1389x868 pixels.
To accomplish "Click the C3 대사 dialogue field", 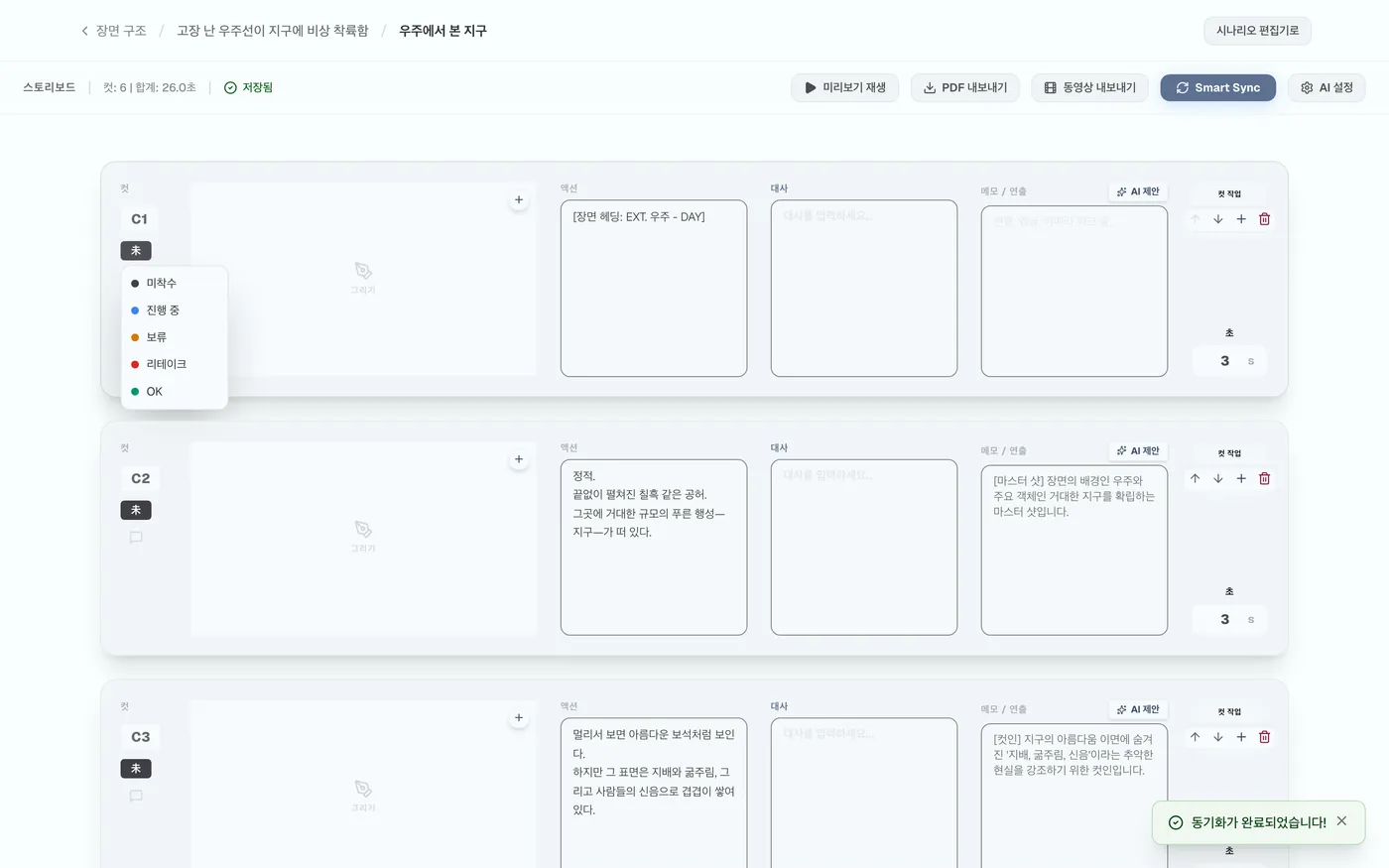I will [864, 794].
